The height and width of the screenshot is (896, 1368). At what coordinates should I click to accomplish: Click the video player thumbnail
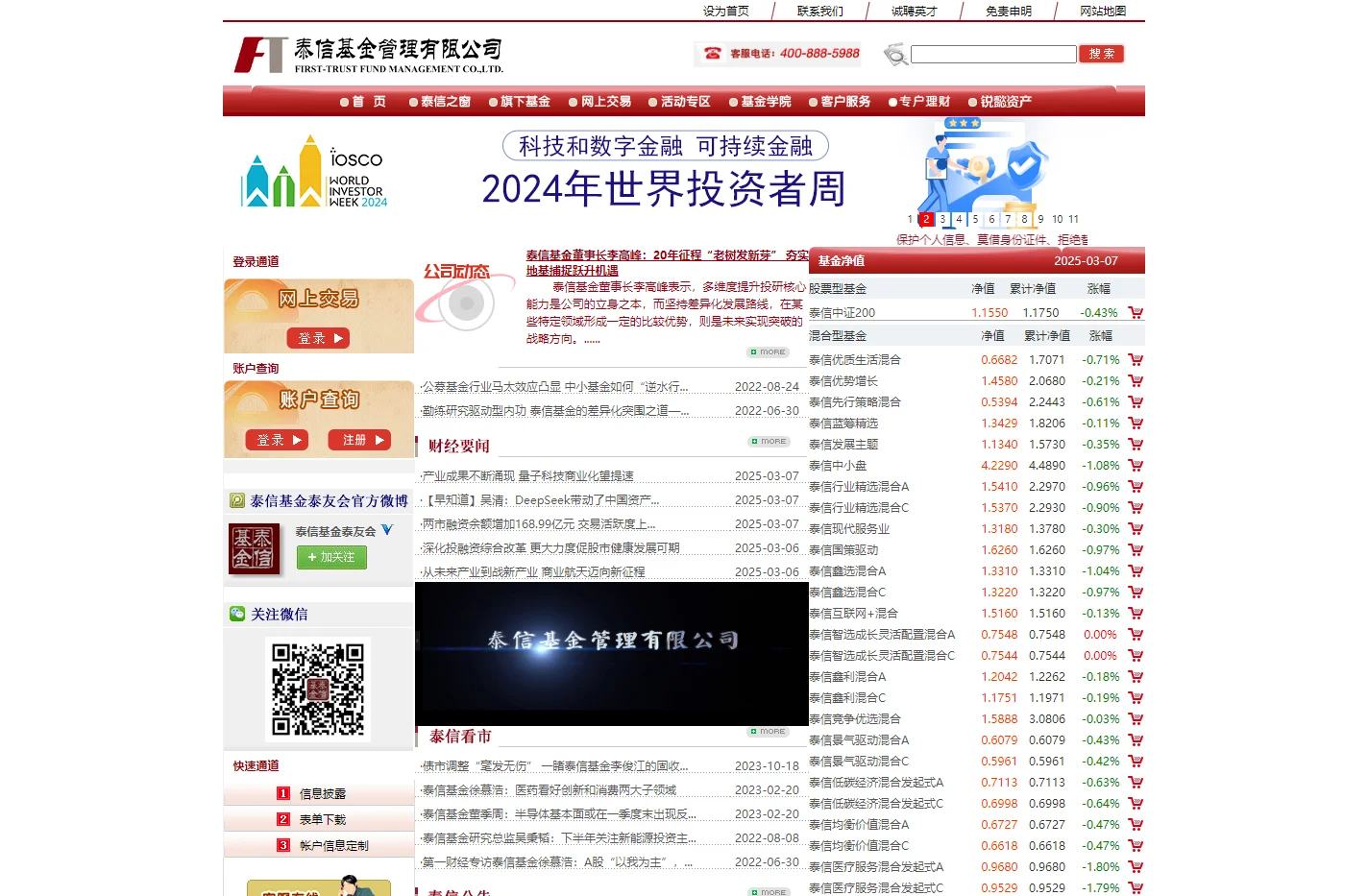(611, 654)
